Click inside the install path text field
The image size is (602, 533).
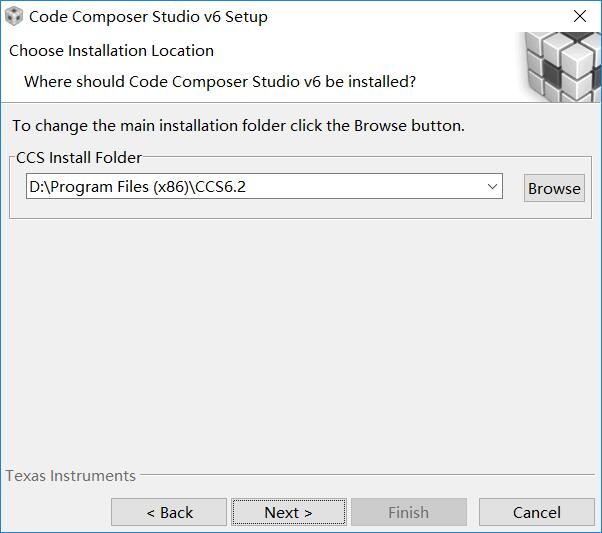coord(264,186)
